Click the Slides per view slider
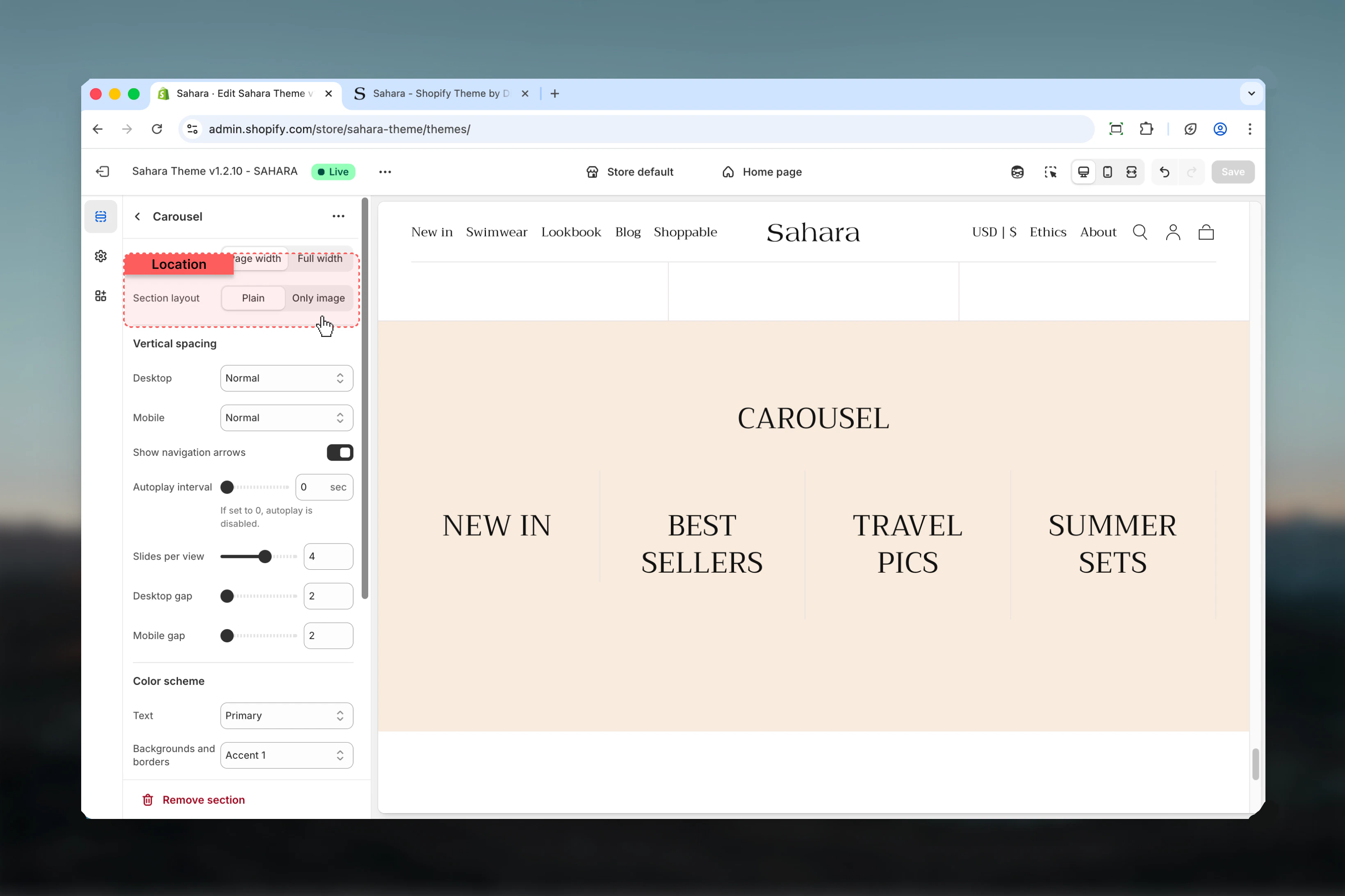 click(258, 557)
